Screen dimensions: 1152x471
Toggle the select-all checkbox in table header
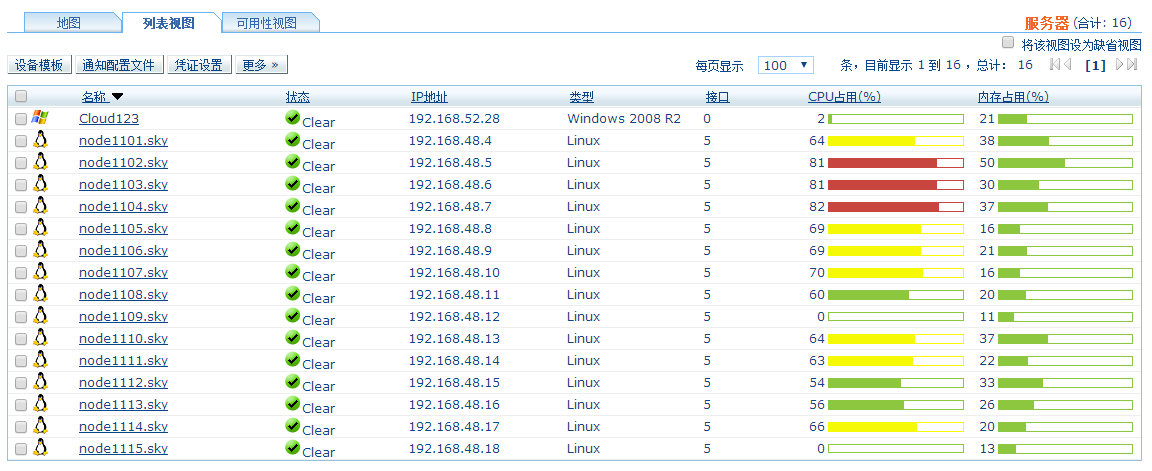pos(21,97)
